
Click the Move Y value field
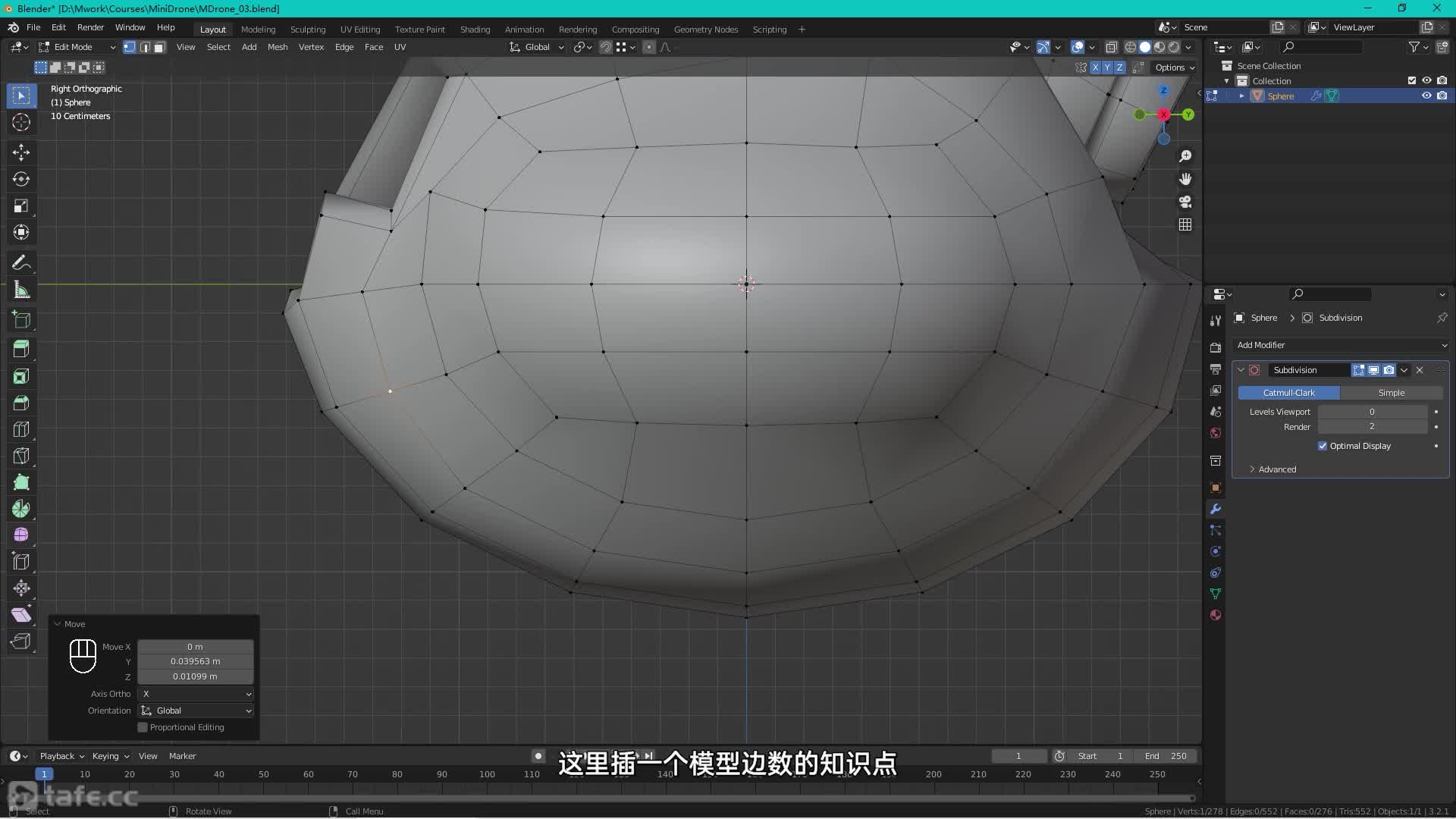point(195,661)
